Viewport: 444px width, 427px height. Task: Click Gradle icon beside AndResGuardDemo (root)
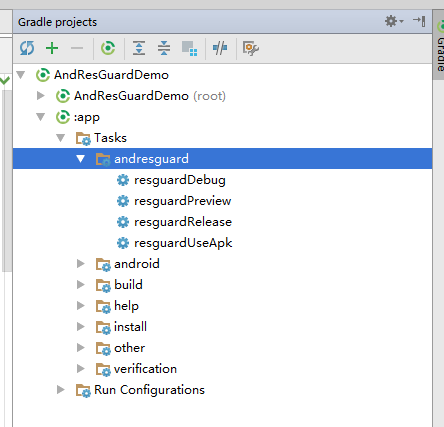click(x=63, y=96)
